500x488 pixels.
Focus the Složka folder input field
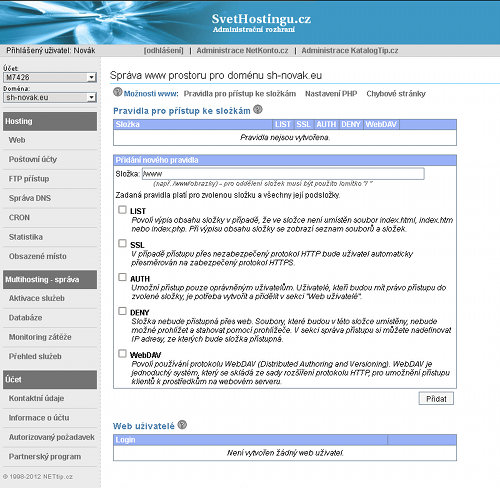[283, 174]
